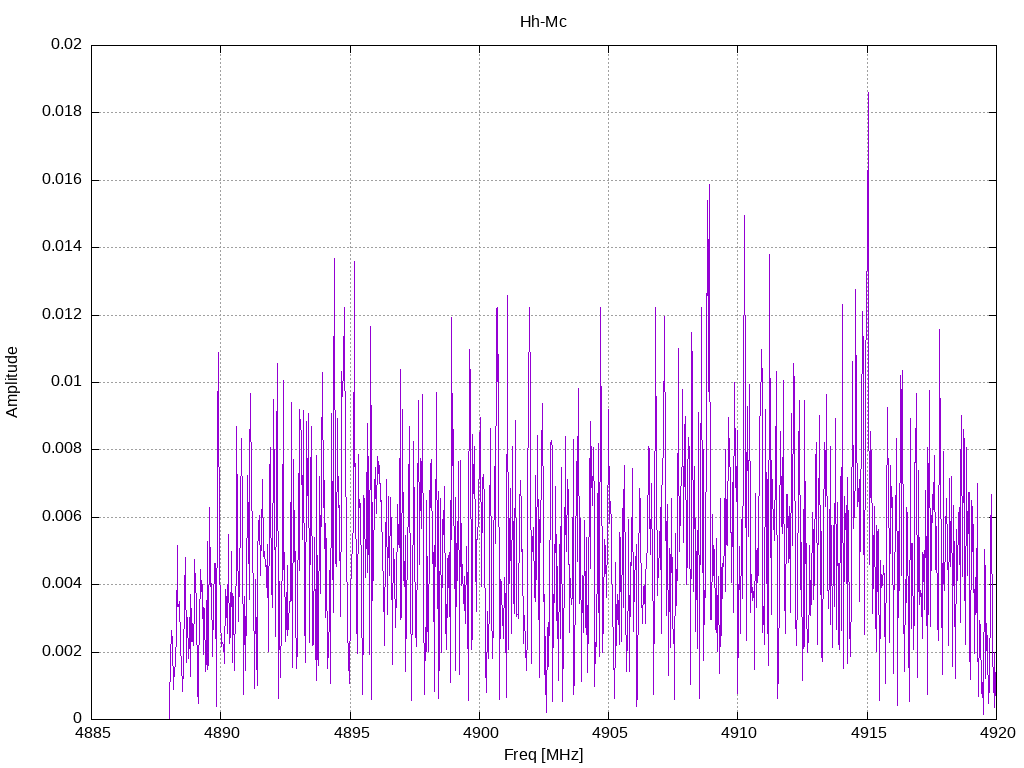
Task: Click the 0.002 y-axis tick label
Action: coord(62,652)
